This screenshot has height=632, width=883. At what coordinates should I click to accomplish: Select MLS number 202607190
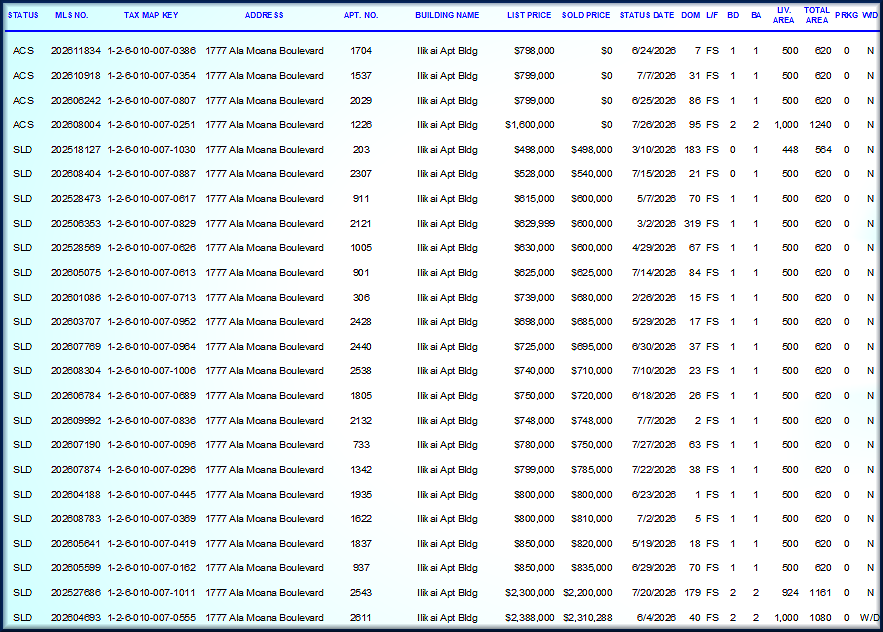click(x=75, y=444)
